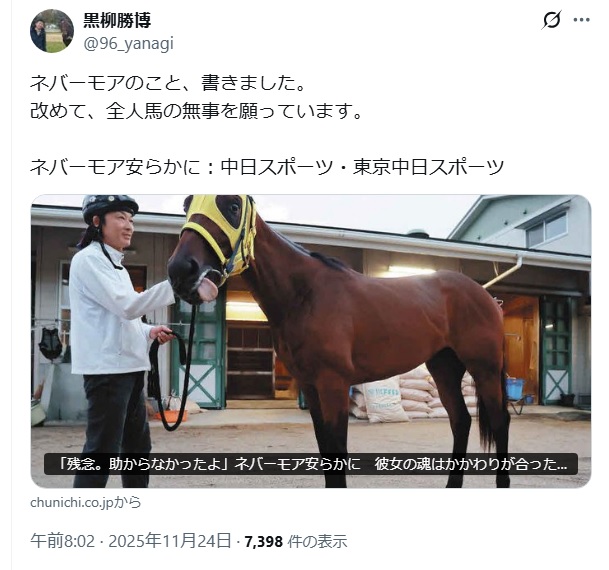This screenshot has height=570, width=609.
Task: Click the line 改めて、全人馬の無事を願っています
Action: coord(196,111)
